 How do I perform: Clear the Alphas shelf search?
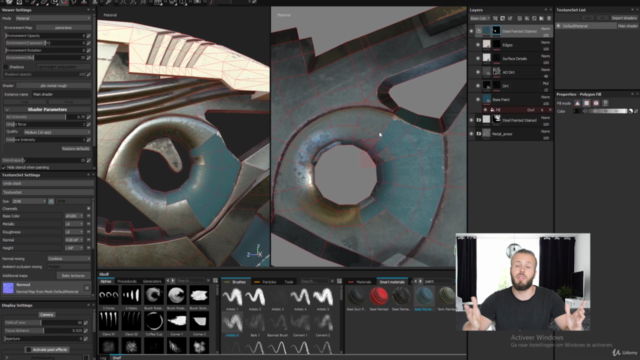pyautogui.click(x=209, y=281)
